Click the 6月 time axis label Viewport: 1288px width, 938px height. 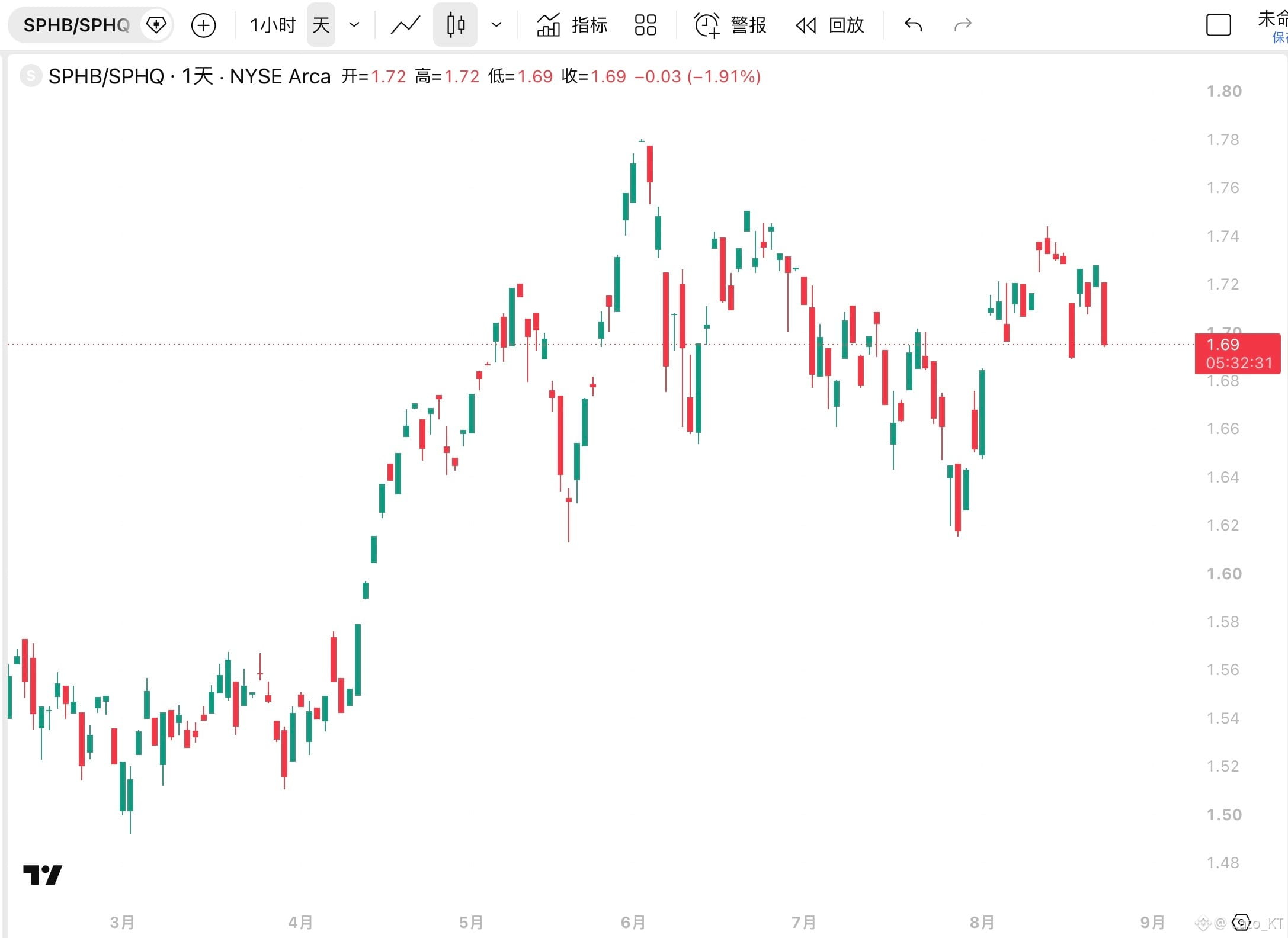click(633, 923)
